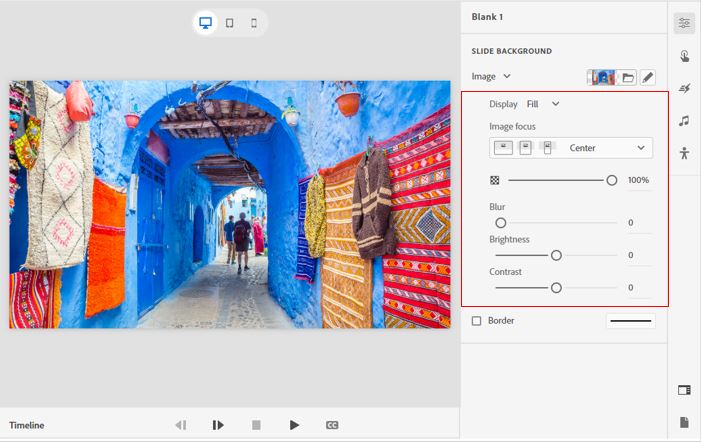Toggle closed captions in the timeline
The image size is (701, 442).
(x=332, y=425)
